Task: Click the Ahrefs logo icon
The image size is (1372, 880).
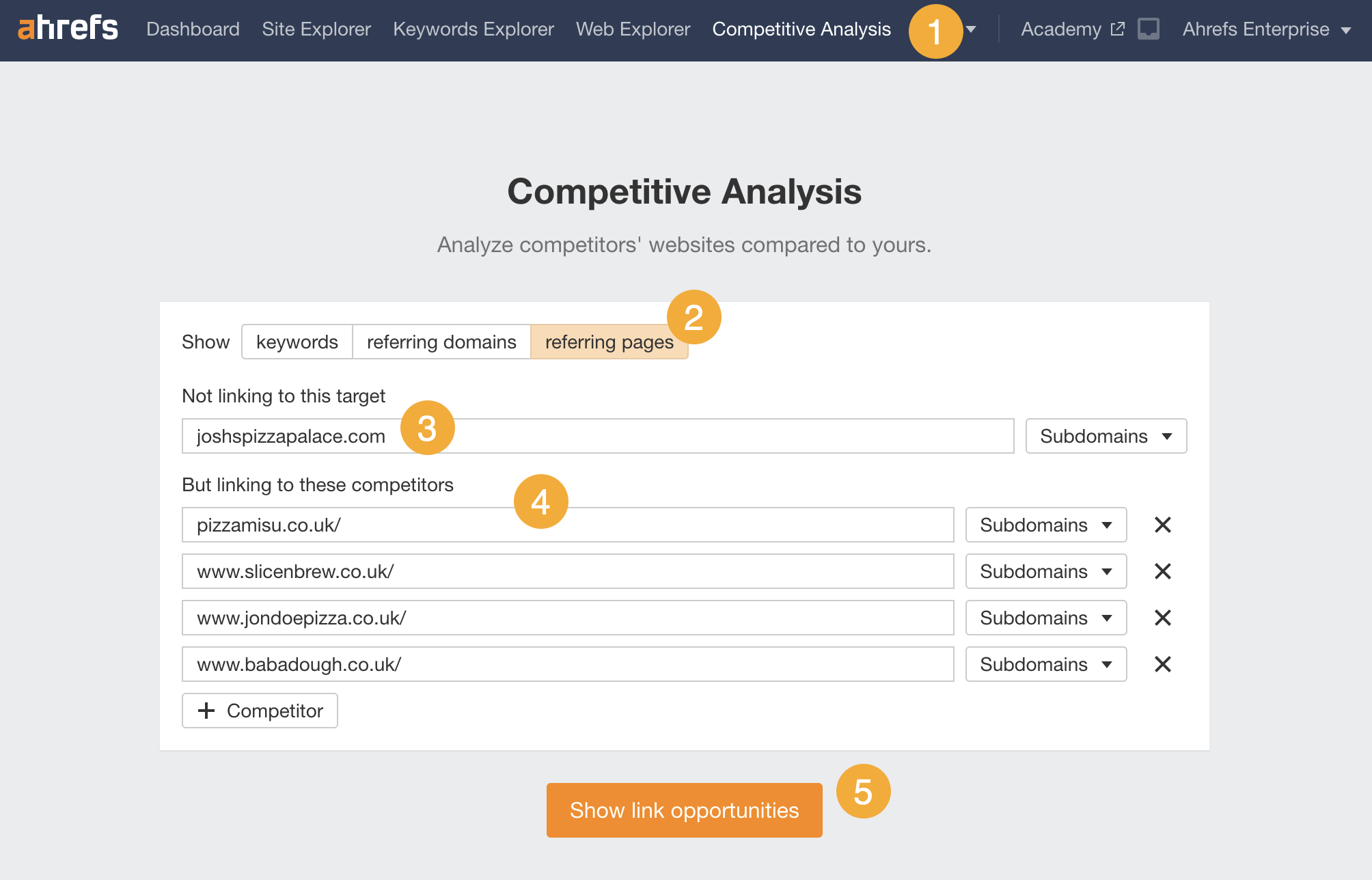Action: [x=66, y=27]
